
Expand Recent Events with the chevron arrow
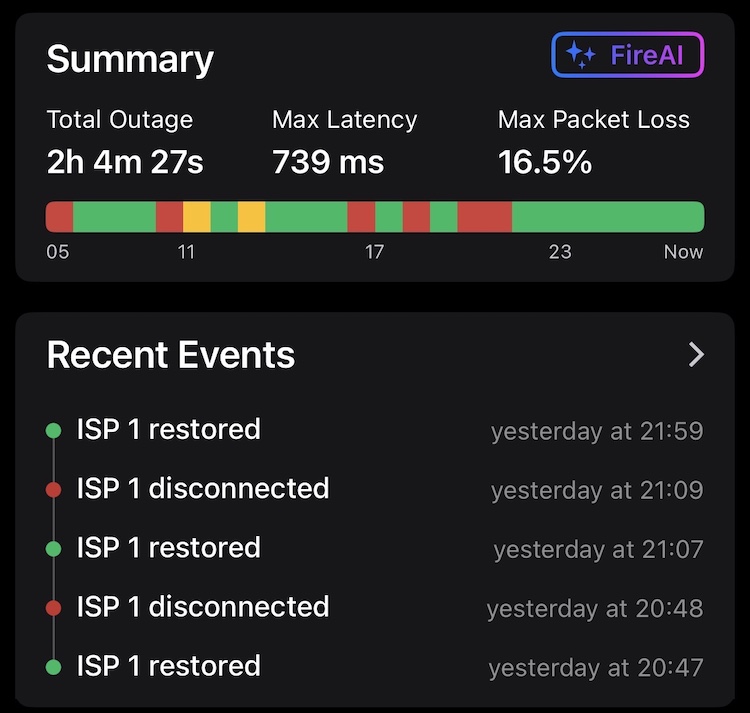[x=697, y=355]
